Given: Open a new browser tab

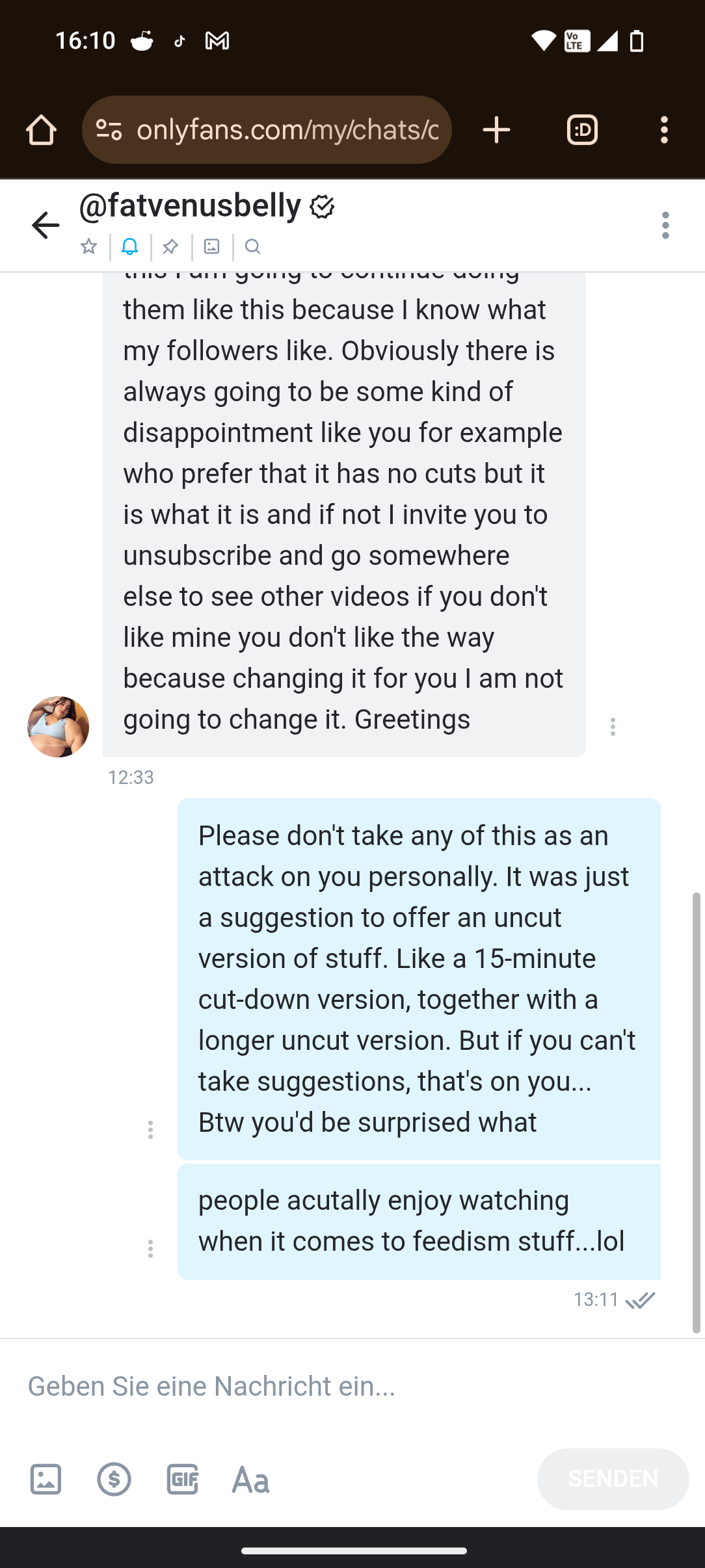Looking at the screenshot, I should pos(496,130).
